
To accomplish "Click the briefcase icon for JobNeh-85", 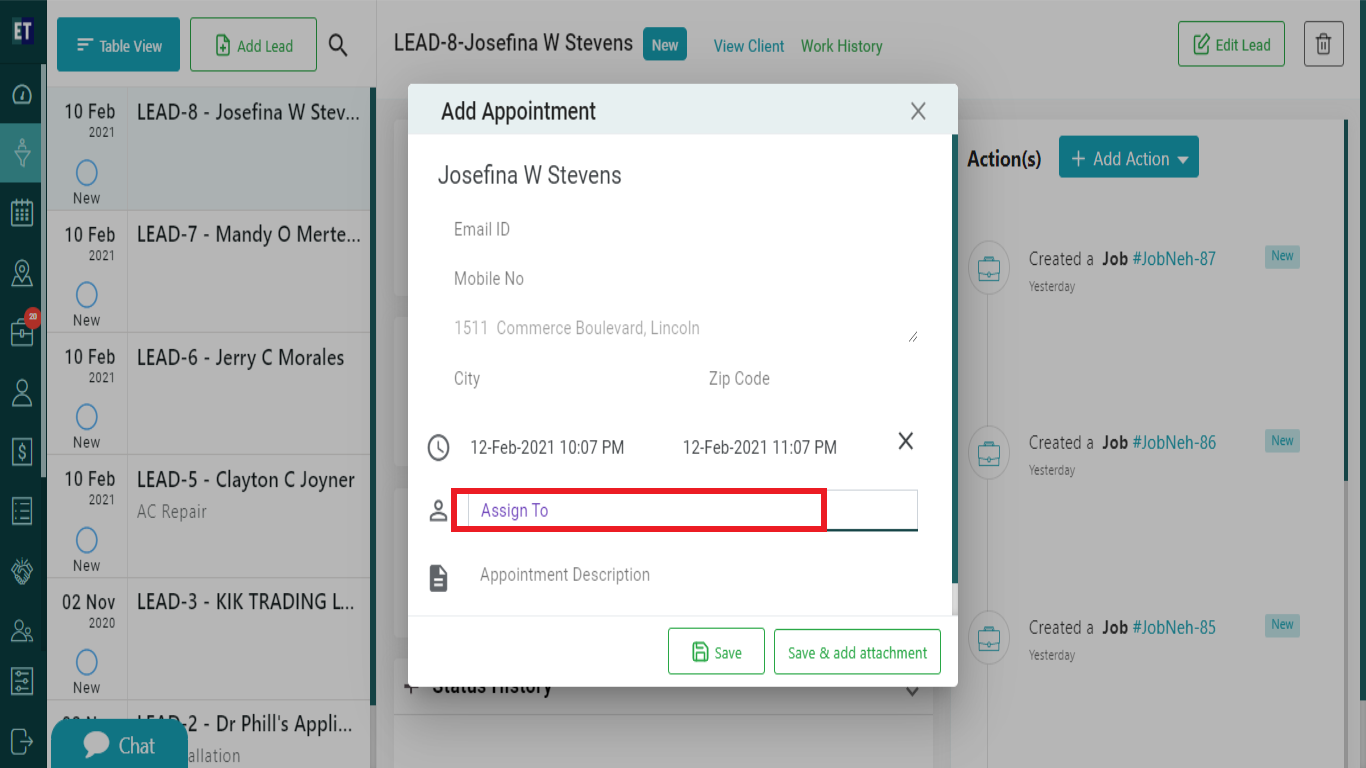I will (989, 637).
